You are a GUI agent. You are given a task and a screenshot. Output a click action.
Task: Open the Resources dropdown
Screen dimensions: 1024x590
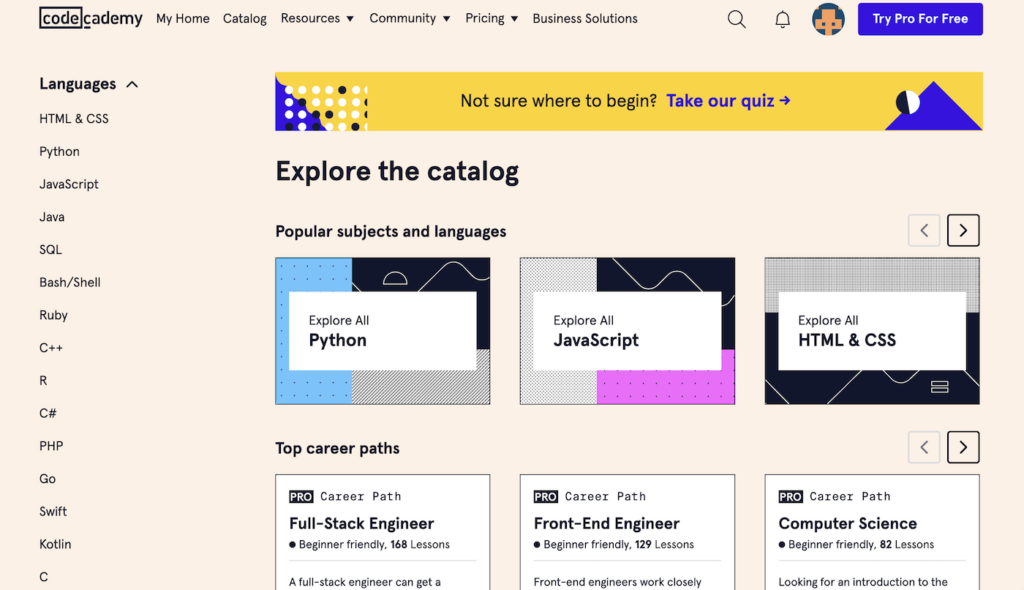pyautogui.click(x=317, y=18)
